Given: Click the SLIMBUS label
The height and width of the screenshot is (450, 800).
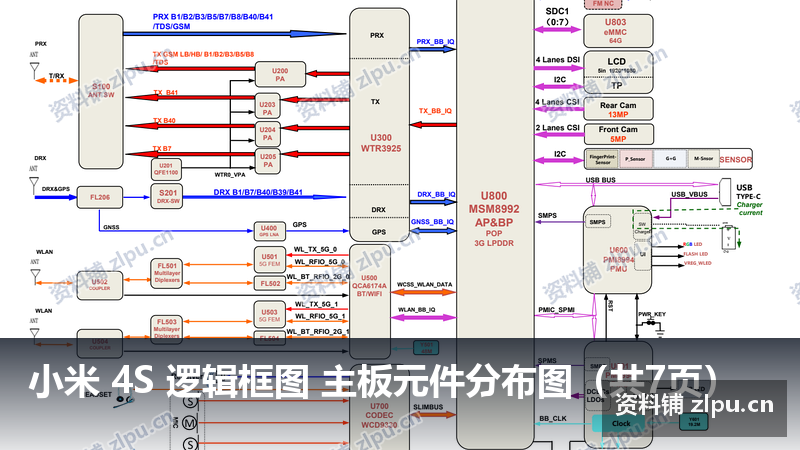Looking at the screenshot, I should 428,407.
